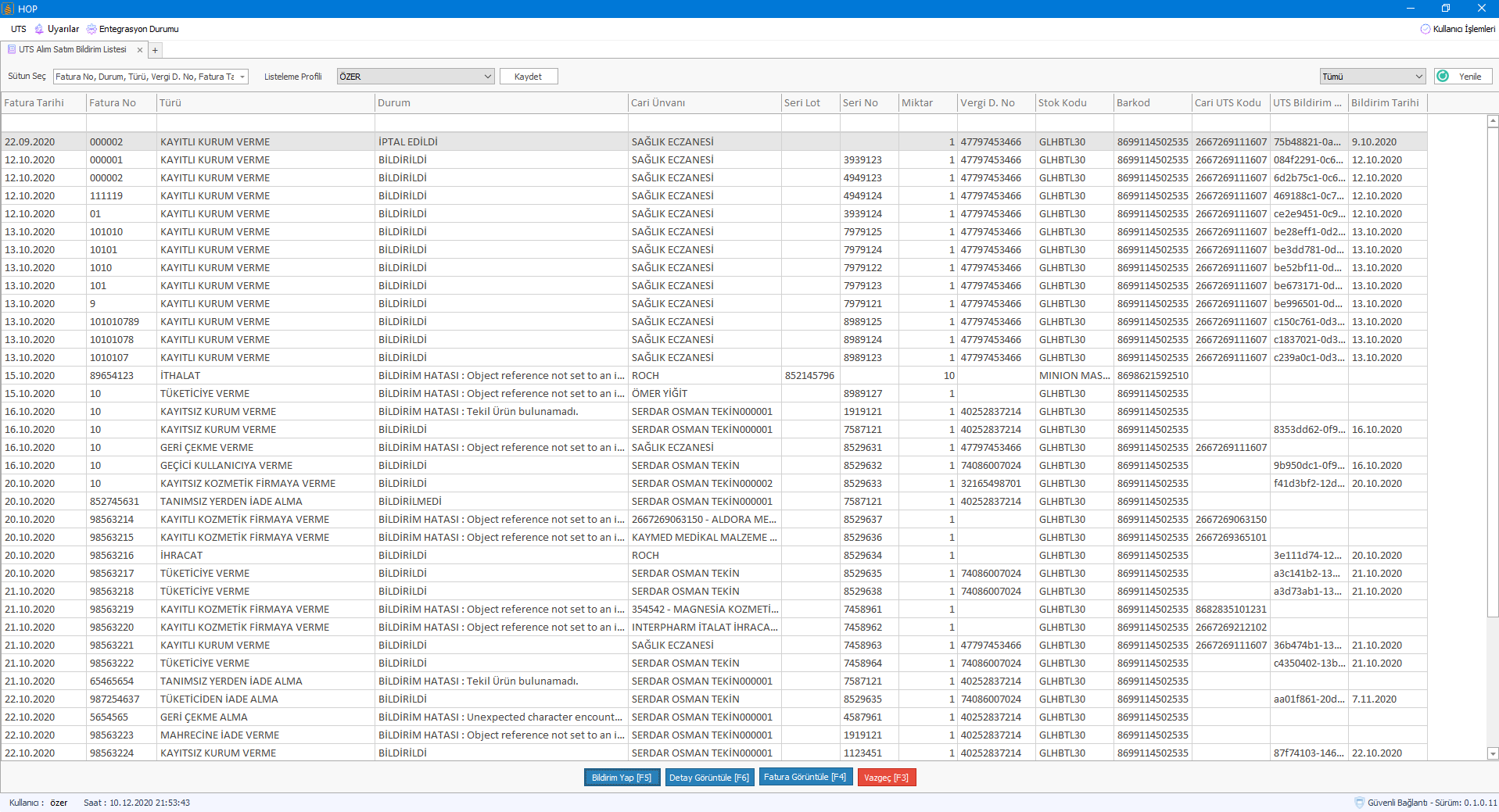1499x812 pixels.
Task: Open Kullanıcı İşlemleri menu
Action: (1464, 29)
